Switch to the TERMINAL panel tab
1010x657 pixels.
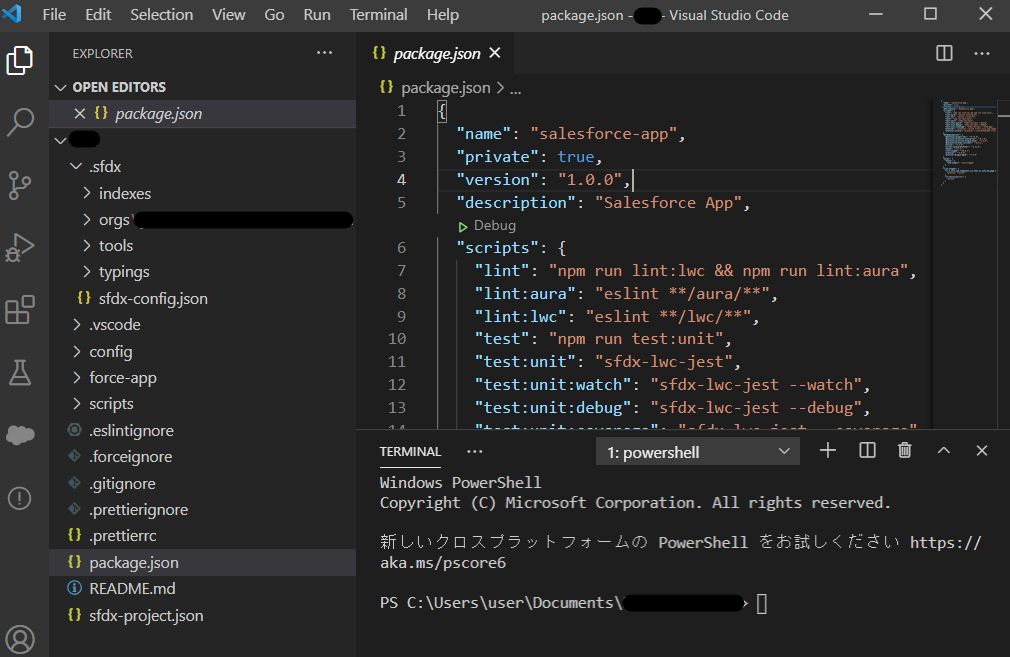coord(410,452)
